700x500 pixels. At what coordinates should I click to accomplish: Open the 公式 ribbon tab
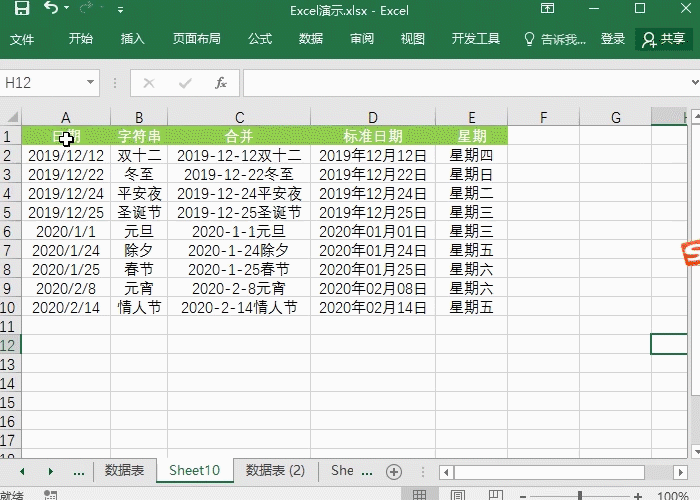260,39
